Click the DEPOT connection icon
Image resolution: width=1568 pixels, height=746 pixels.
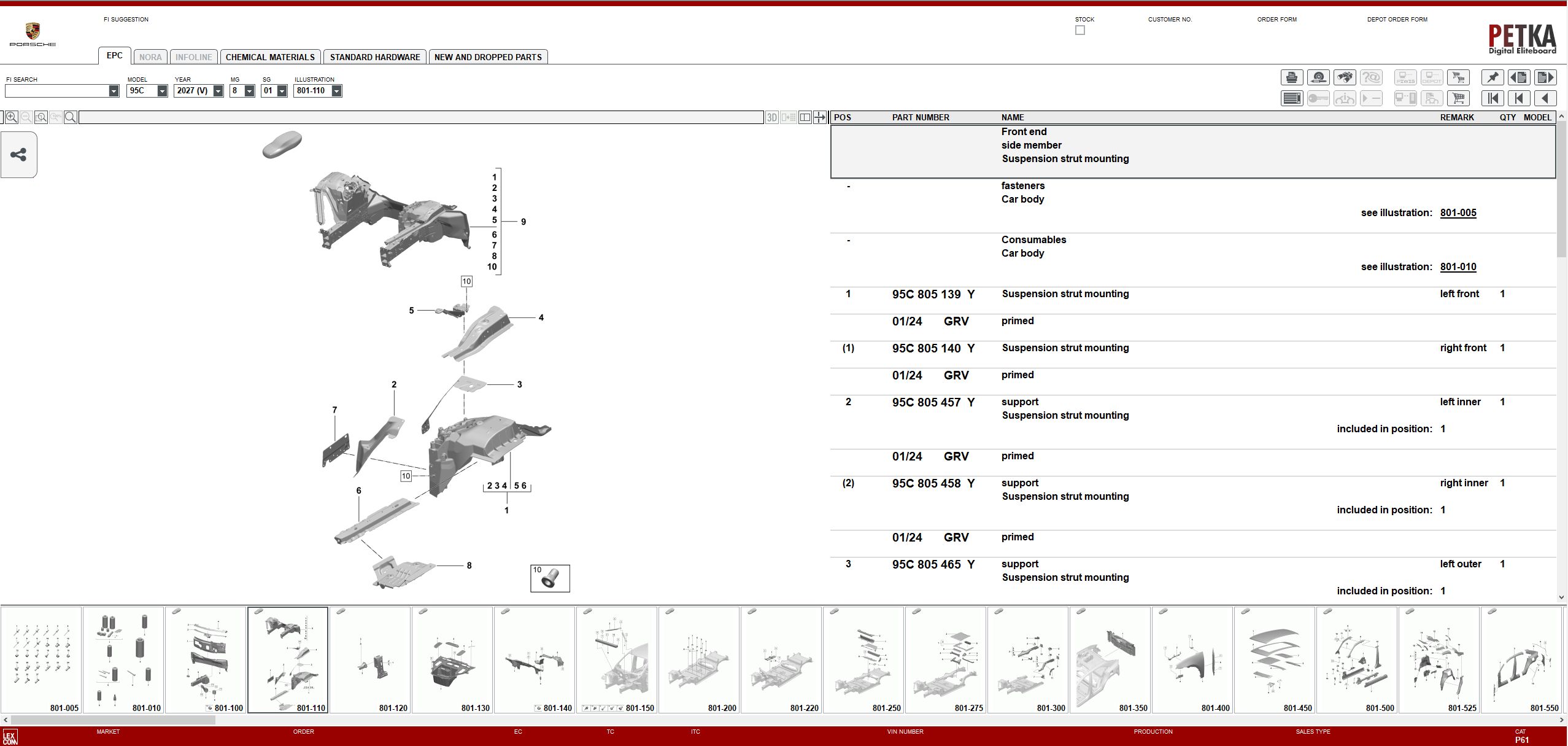coord(1432,77)
